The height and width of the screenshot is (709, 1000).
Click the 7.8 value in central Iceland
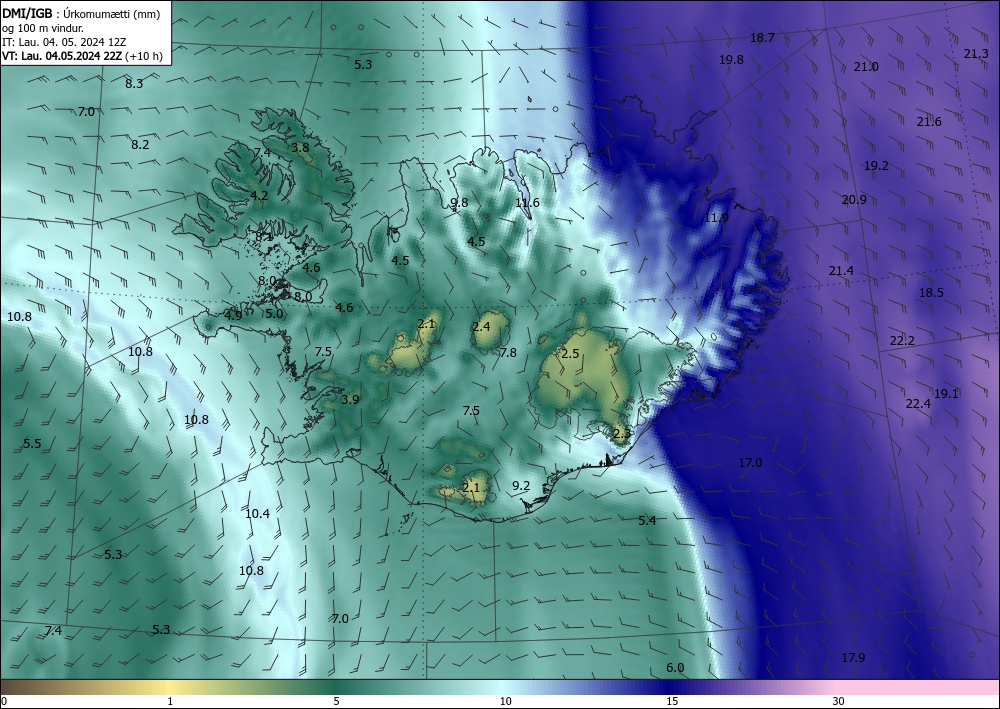click(x=508, y=353)
